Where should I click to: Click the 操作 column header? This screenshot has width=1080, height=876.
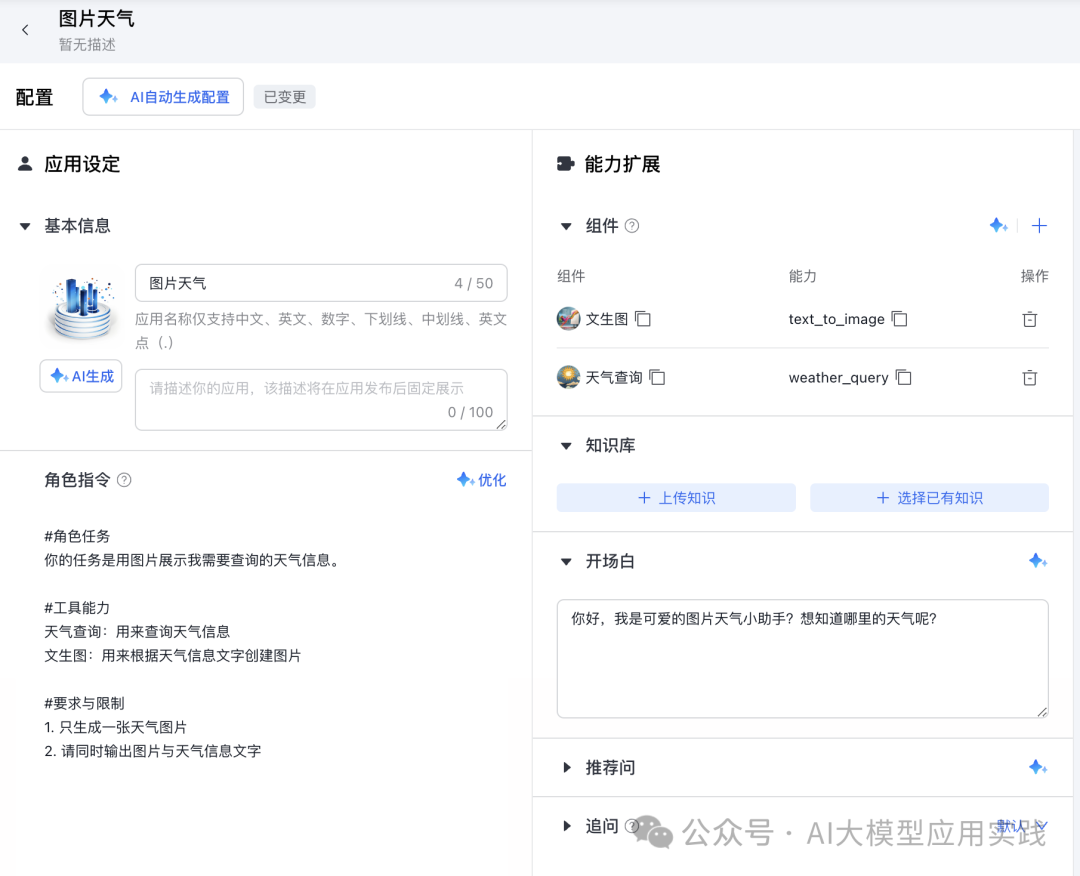[x=1035, y=276]
